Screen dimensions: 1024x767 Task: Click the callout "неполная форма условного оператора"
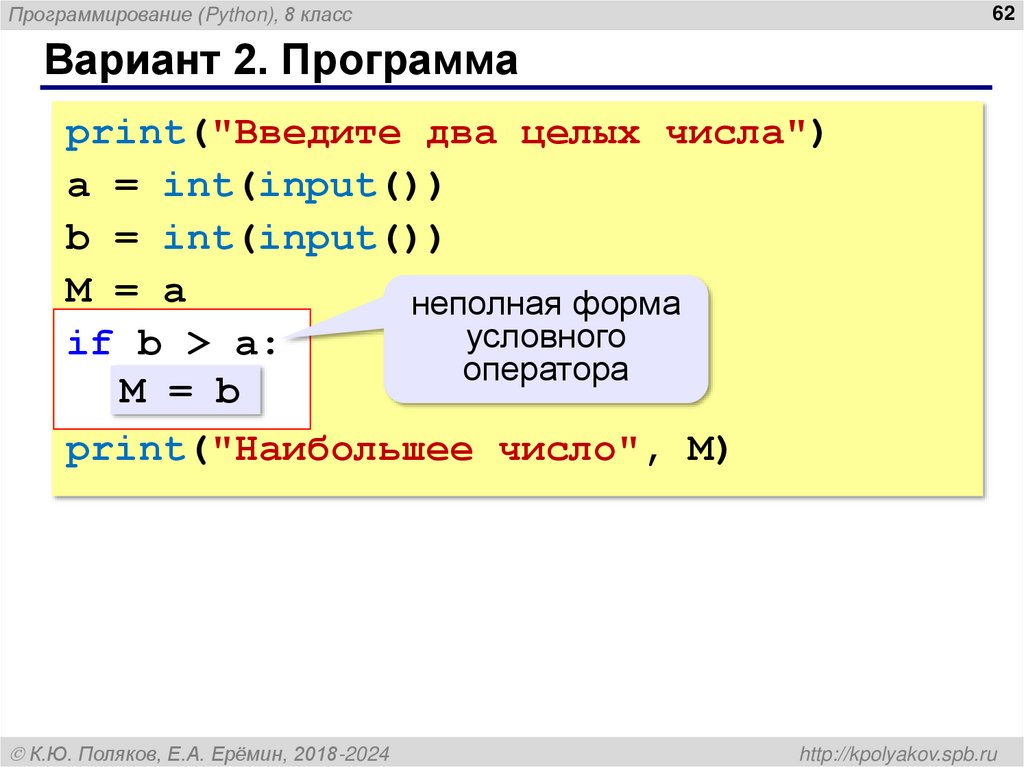[x=546, y=336]
